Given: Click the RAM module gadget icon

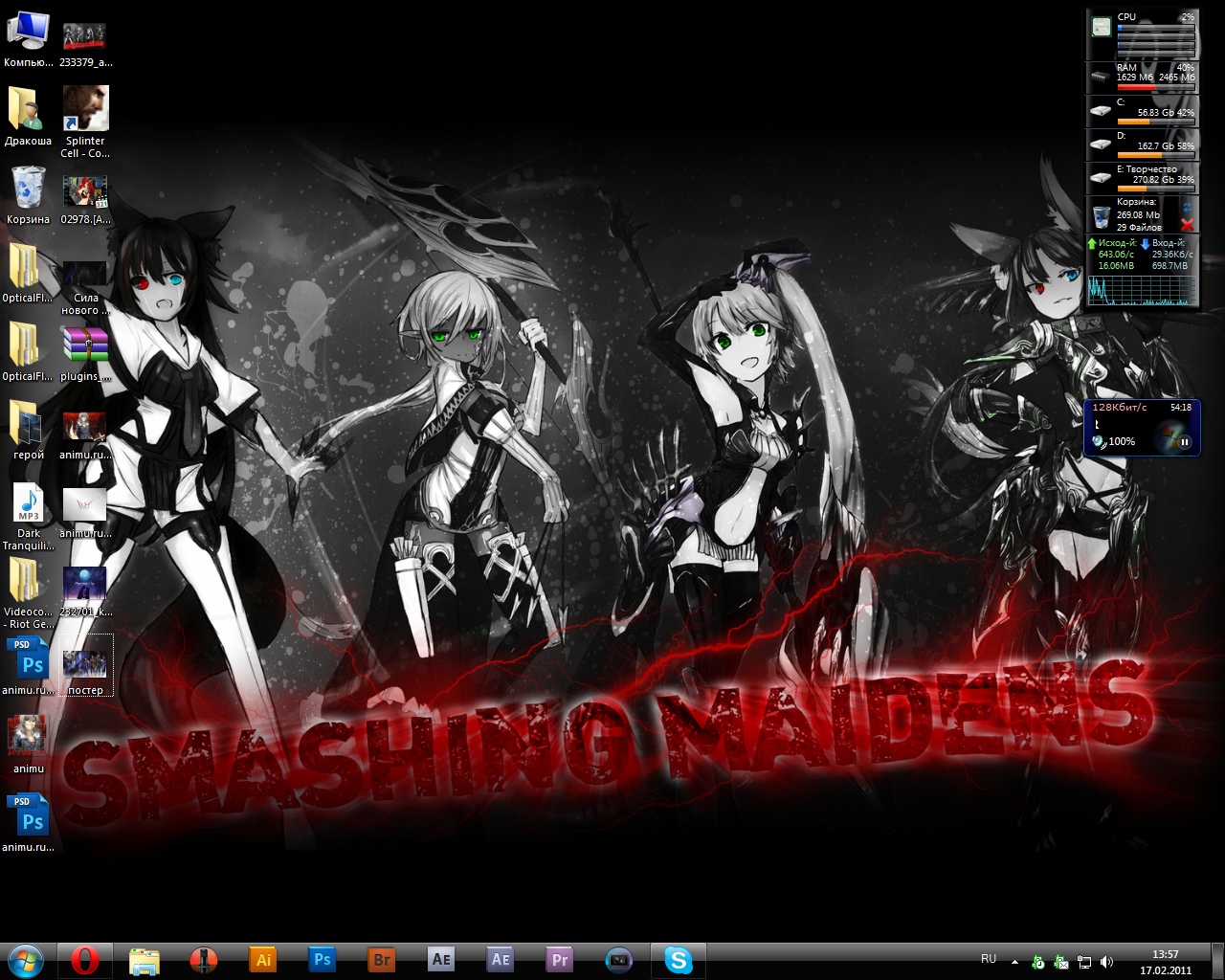Looking at the screenshot, I should click(1102, 78).
